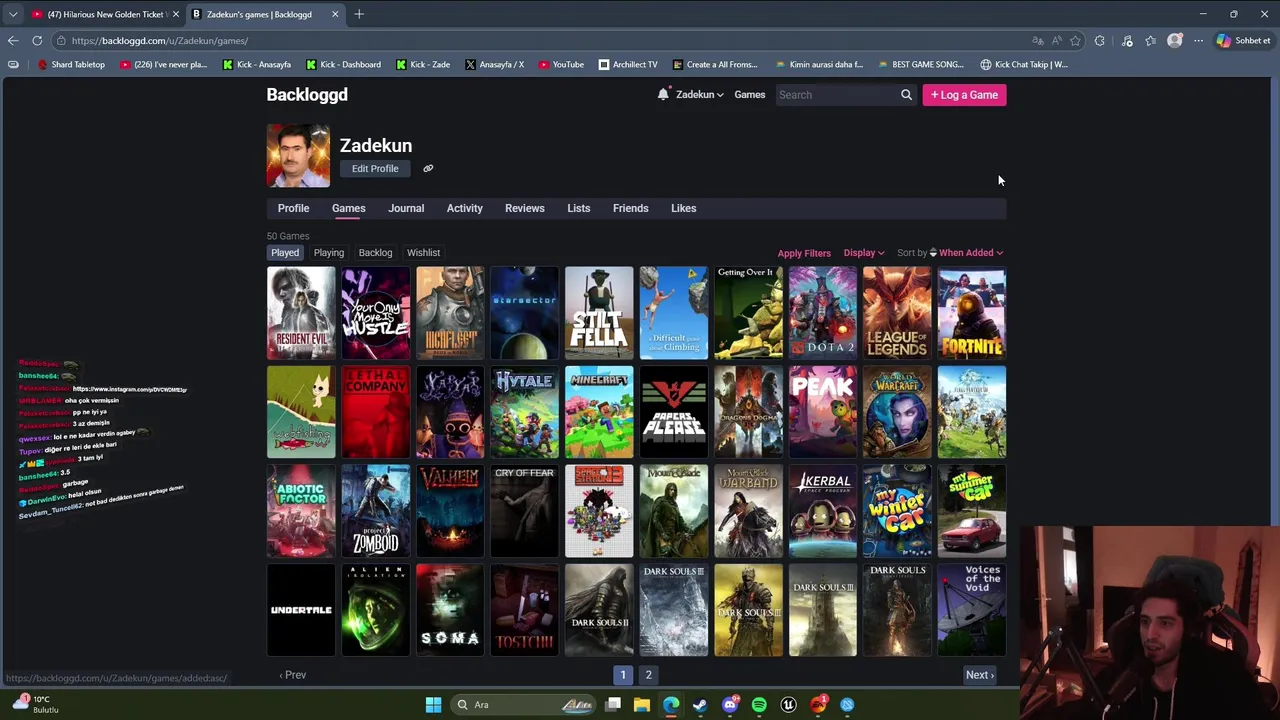Open Task View on taskbar
Screen dimensions: 1280x720
tap(613, 705)
